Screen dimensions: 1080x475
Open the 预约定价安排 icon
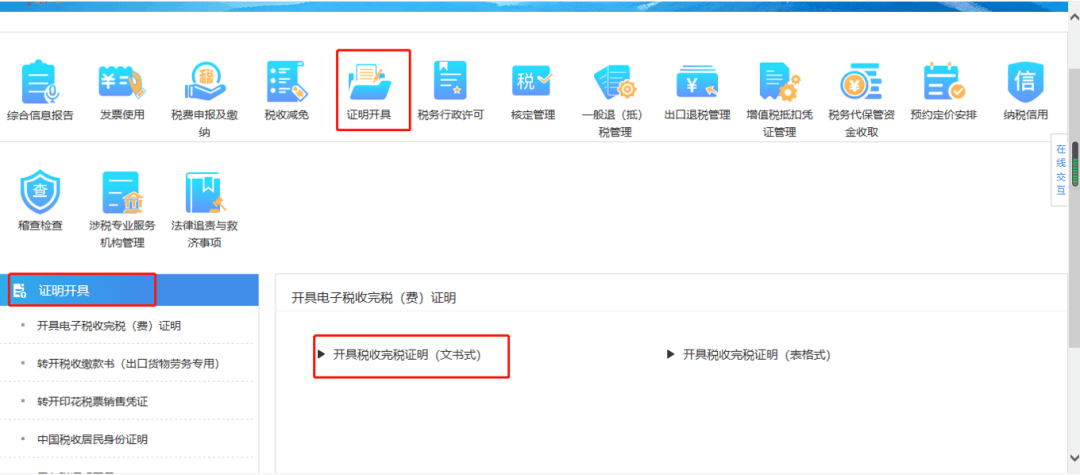click(x=944, y=83)
